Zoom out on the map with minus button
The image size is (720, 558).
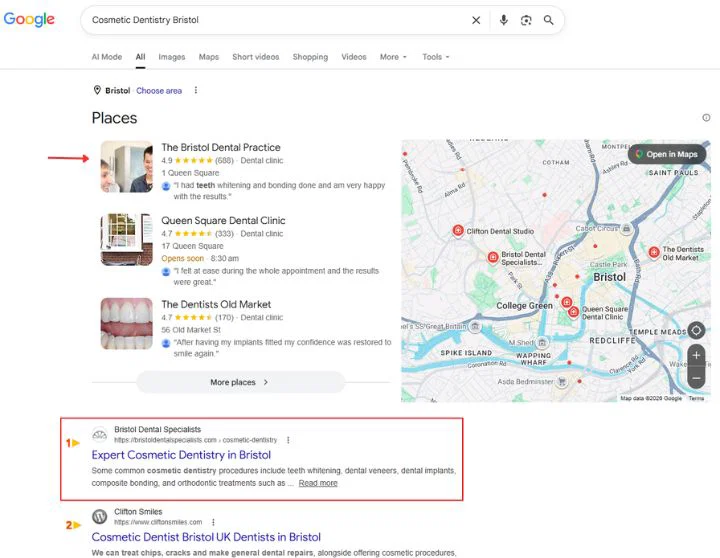coord(696,378)
